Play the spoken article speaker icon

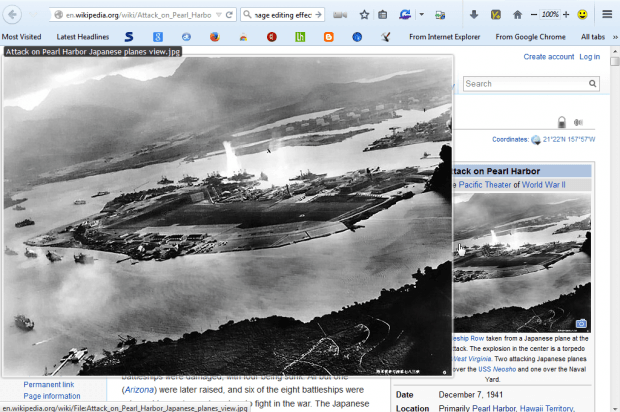[x=578, y=122]
